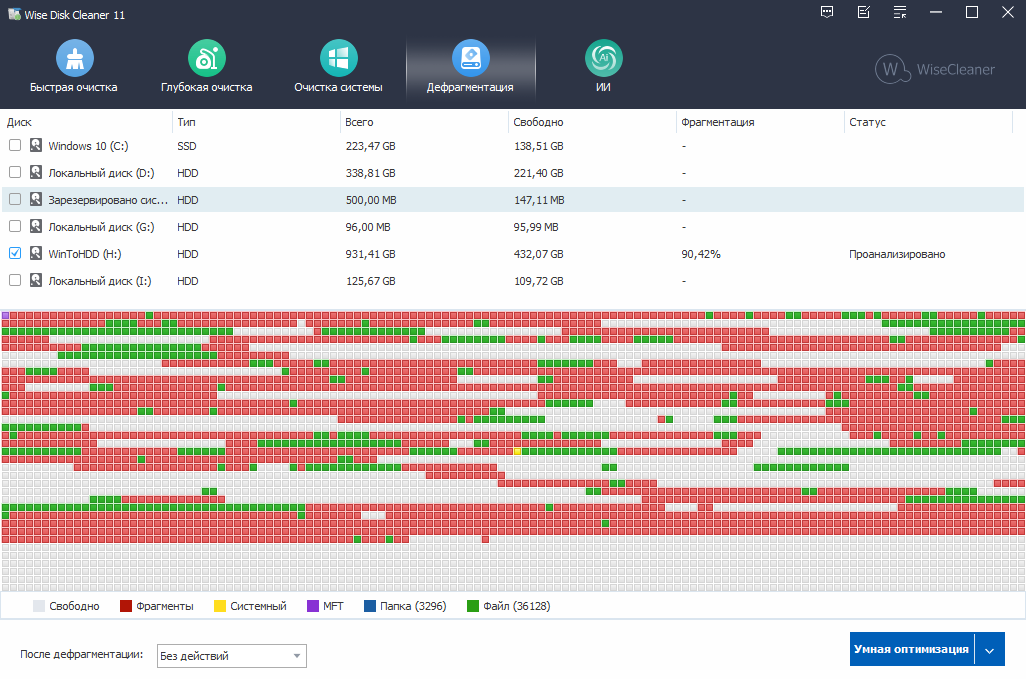The height and width of the screenshot is (679, 1026).
Task: Uncheck the WinToHDD (H:) checkbox
Action: click(15, 253)
